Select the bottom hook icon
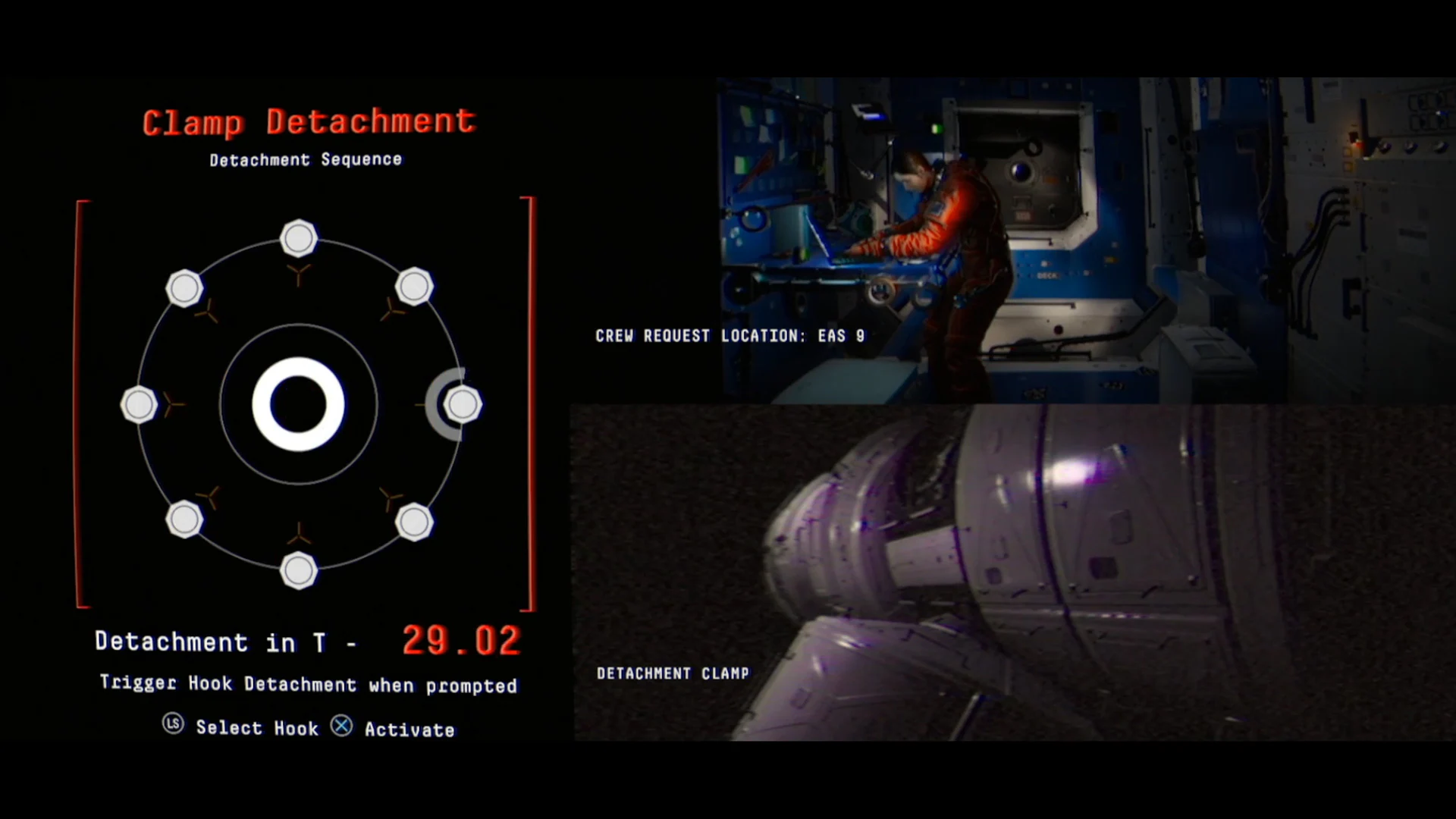This screenshot has width=1456, height=819. (x=299, y=570)
